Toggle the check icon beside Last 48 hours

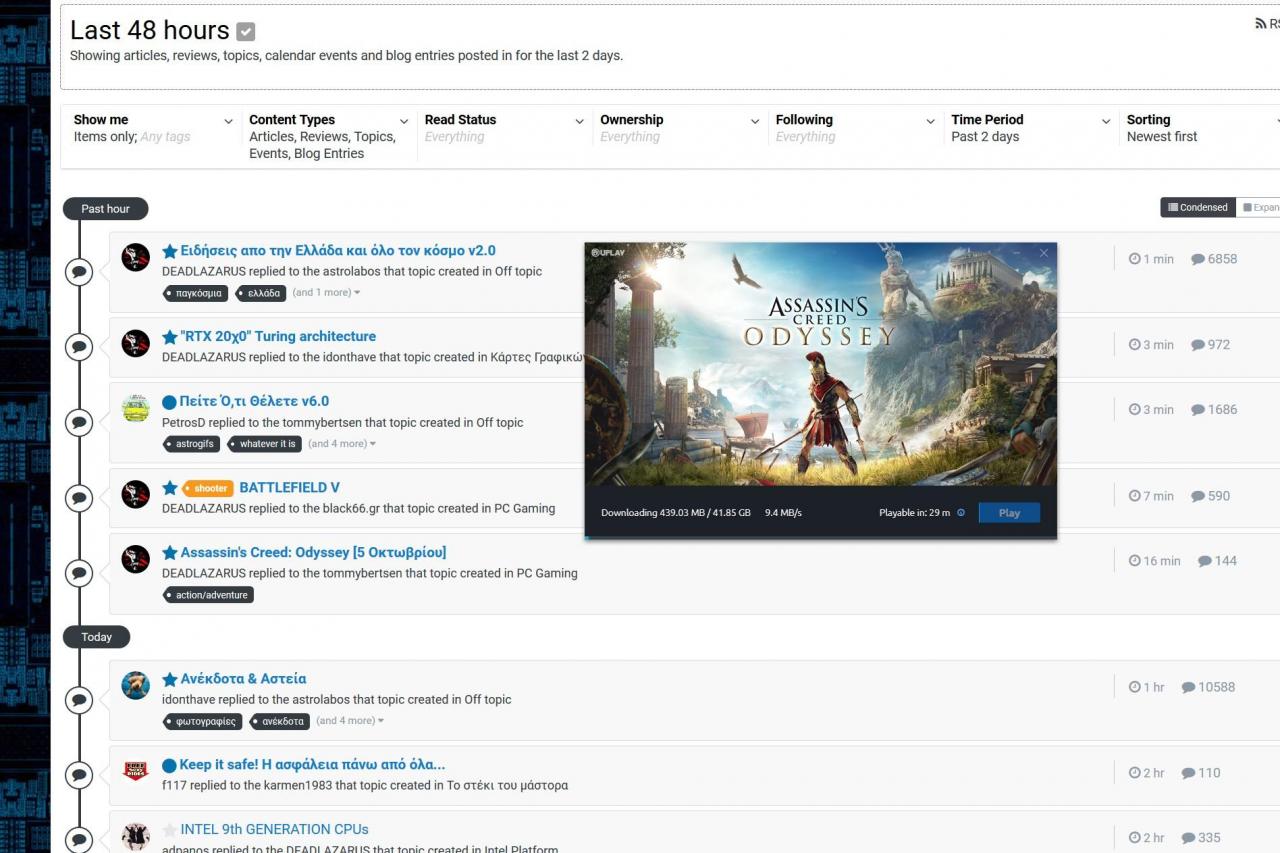tap(245, 32)
